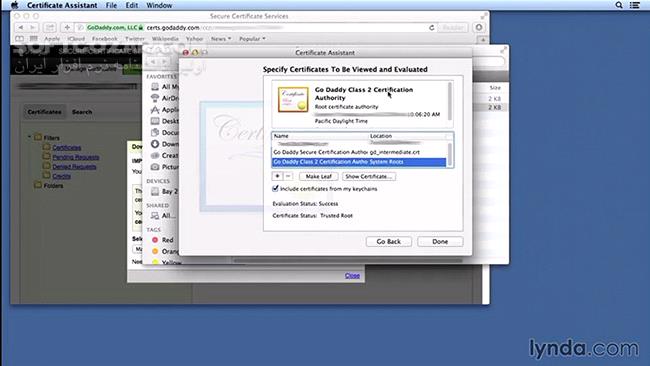The image size is (650, 366).
Task: Click the Safari back arrow button
Action: [x=20, y=27]
